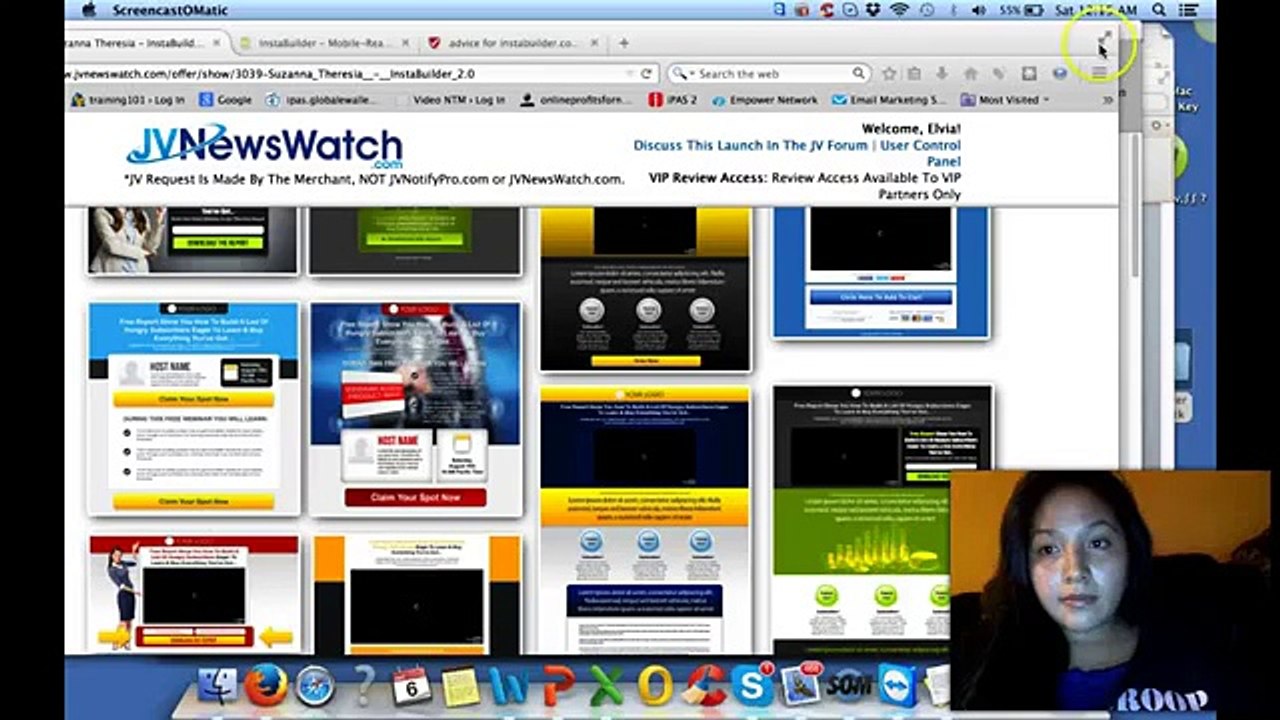Launch PowerPoint from the dock

point(558,687)
